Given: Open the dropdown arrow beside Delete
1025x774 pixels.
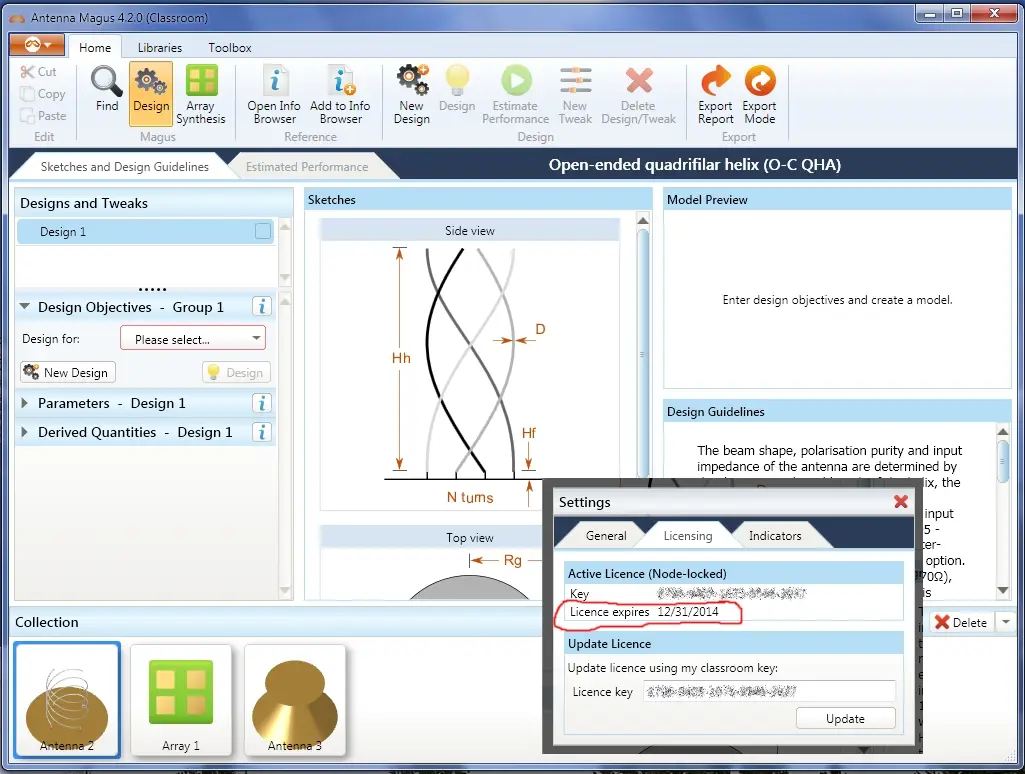Looking at the screenshot, I should tap(1005, 622).
